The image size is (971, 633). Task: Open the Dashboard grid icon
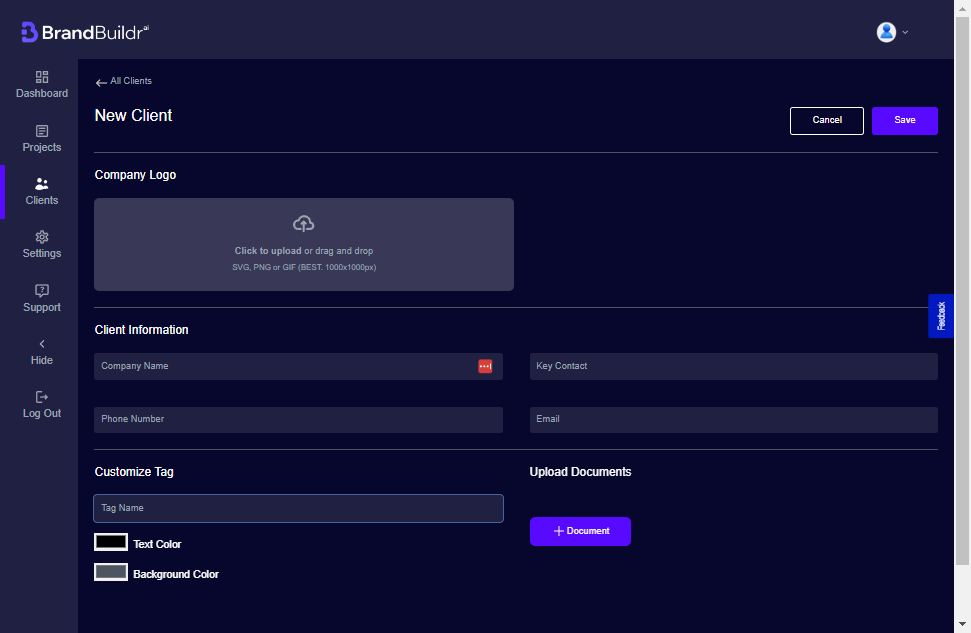tap(41, 77)
